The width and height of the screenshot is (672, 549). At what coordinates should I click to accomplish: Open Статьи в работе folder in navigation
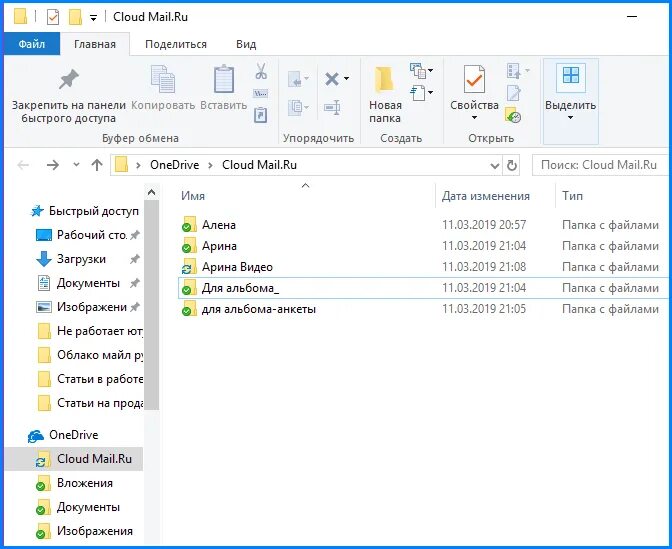pos(99,379)
